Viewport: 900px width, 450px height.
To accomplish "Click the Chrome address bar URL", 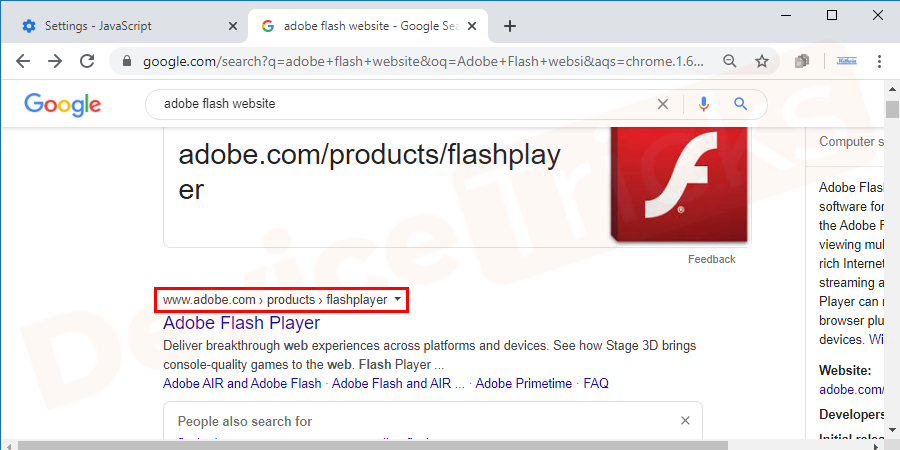I will (x=424, y=61).
